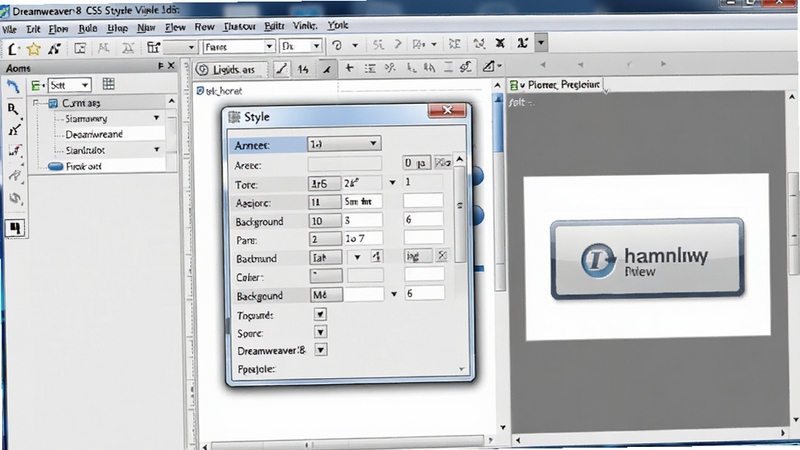Click the Background value field showing 3

click(x=362, y=220)
